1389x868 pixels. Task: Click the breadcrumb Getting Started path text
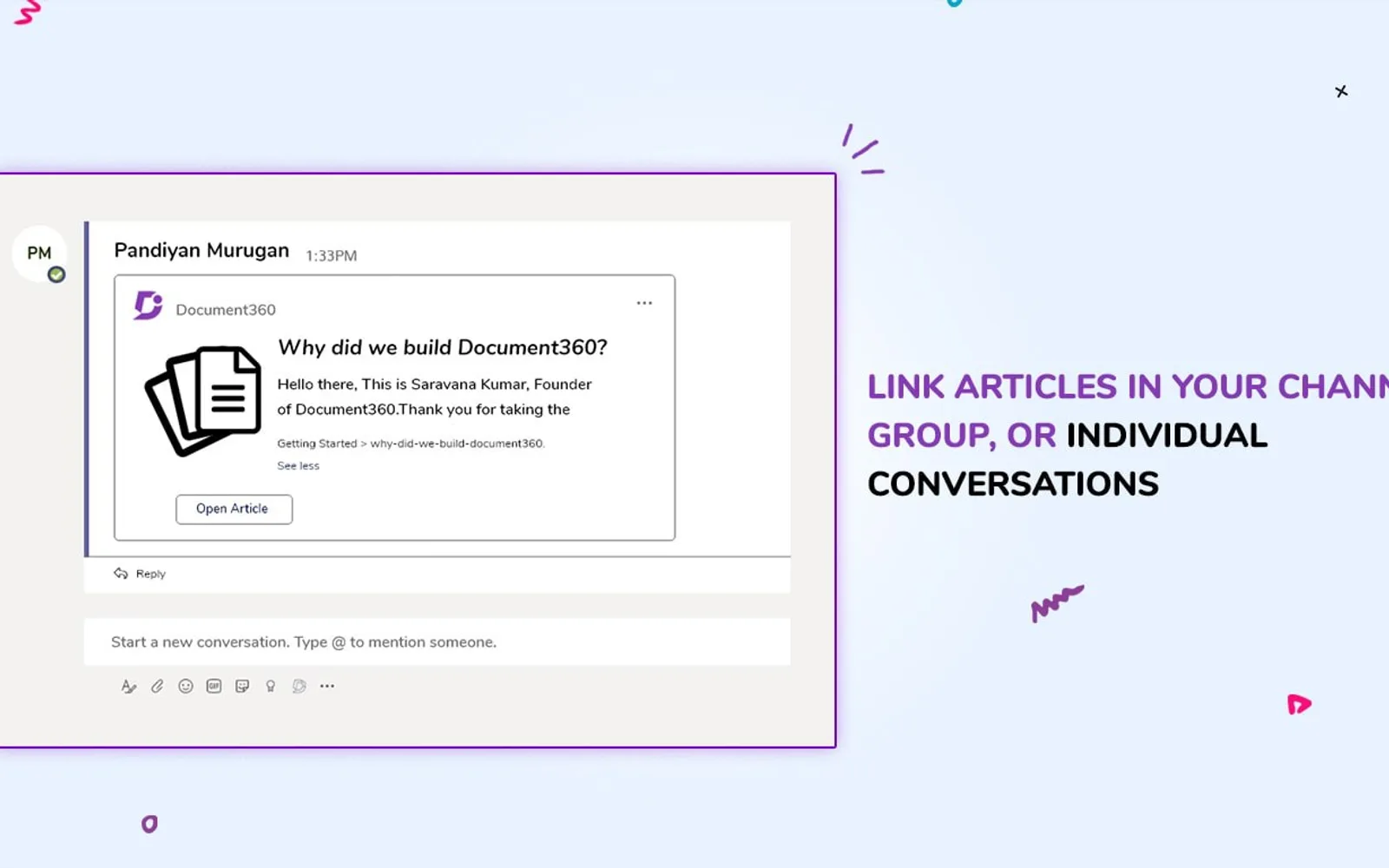point(411,444)
